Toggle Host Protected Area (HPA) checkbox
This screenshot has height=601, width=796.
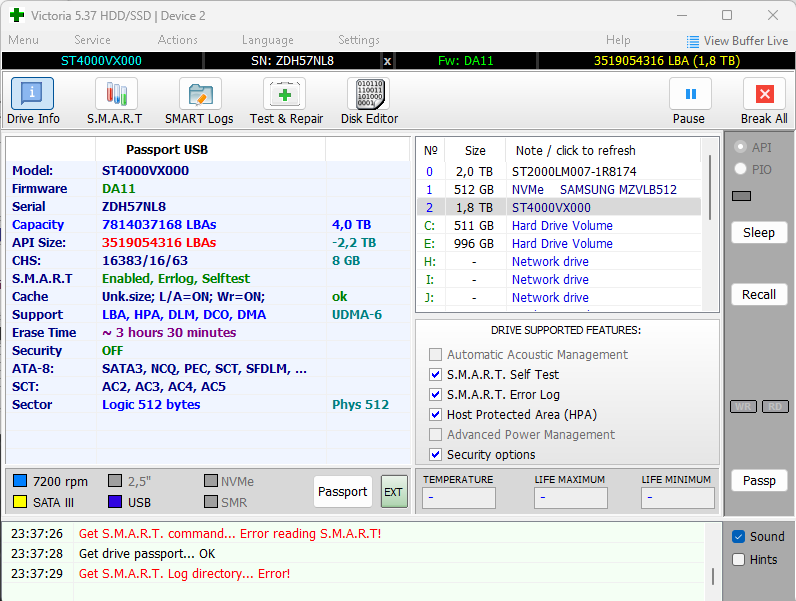pos(435,415)
